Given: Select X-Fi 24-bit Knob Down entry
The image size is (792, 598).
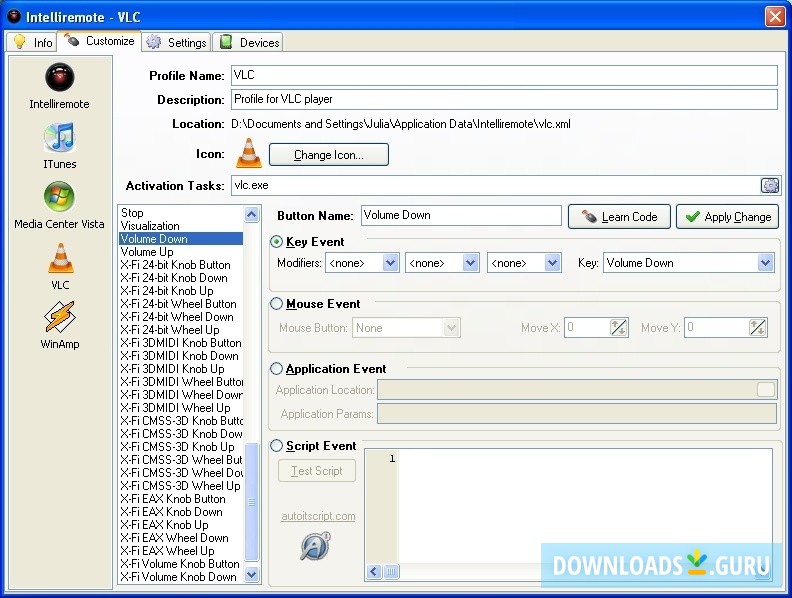Looking at the screenshot, I should click(x=181, y=278).
